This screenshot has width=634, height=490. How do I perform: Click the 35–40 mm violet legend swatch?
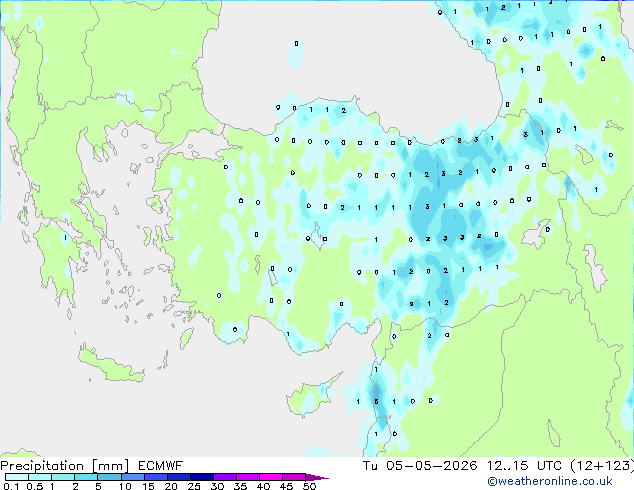coord(248,477)
